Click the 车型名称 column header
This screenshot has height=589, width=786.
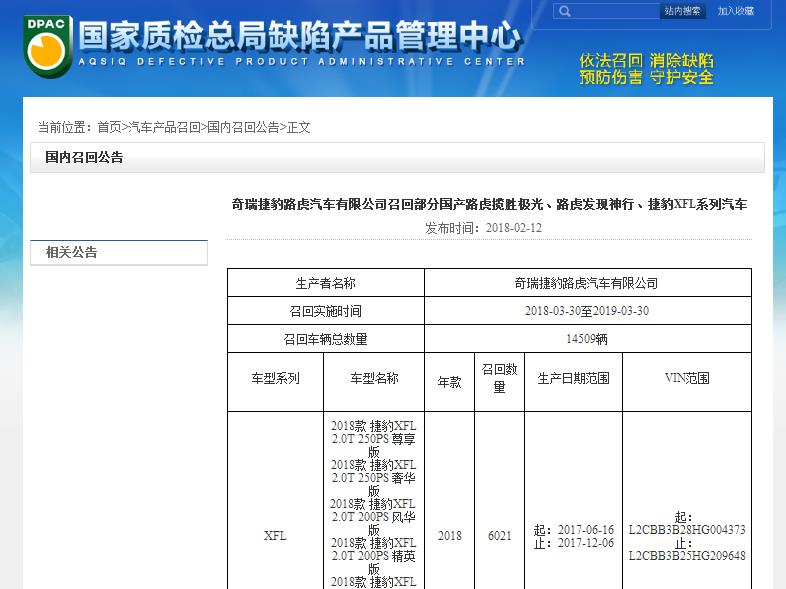pos(374,382)
